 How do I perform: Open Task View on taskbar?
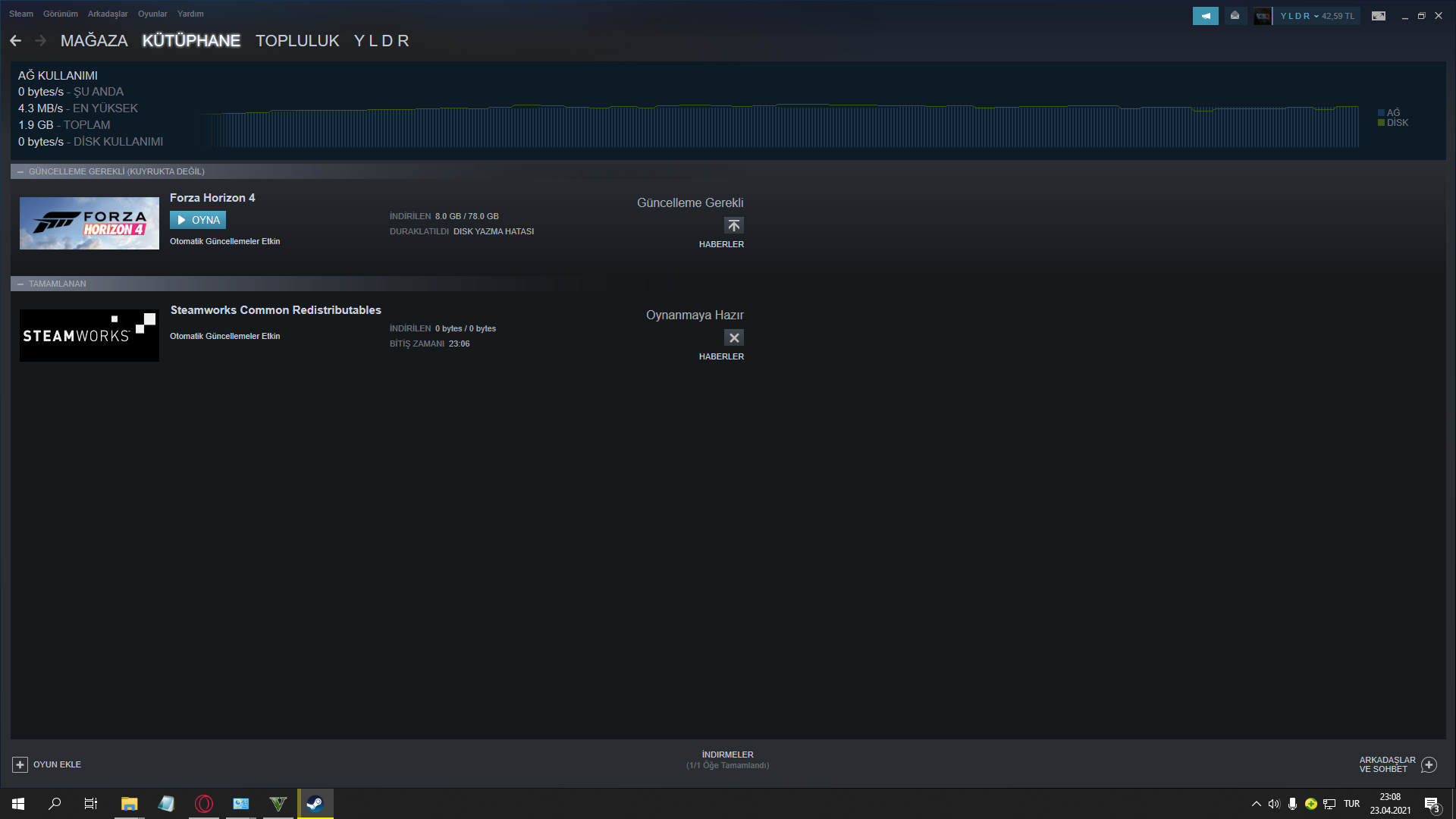(91, 804)
